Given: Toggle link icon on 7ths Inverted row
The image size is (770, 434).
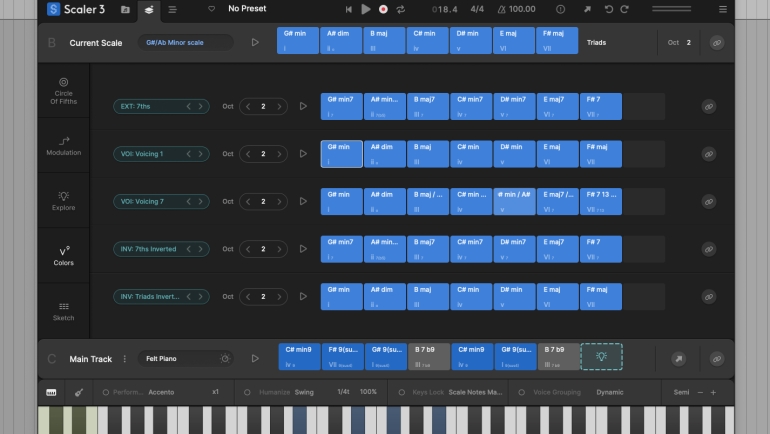Looking at the screenshot, I should click(709, 249).
